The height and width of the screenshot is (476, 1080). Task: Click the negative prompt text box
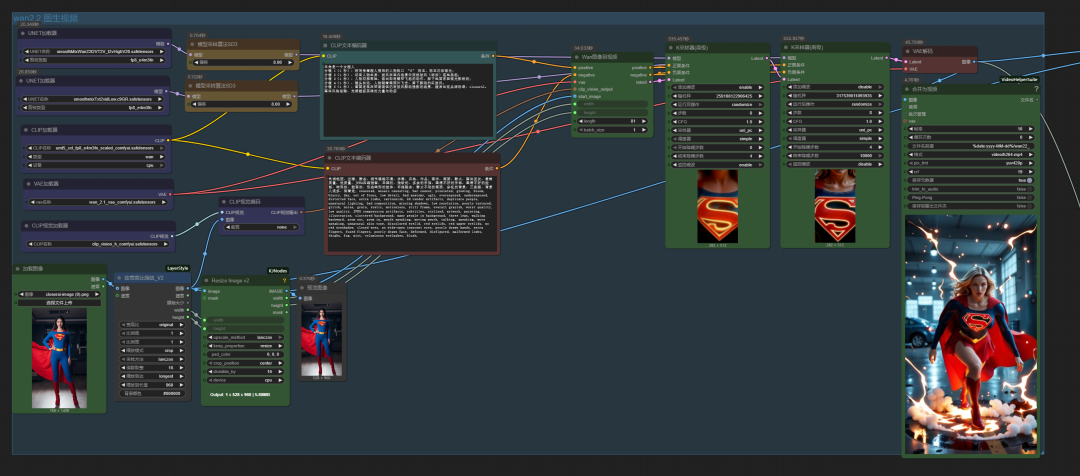[411, 208]
